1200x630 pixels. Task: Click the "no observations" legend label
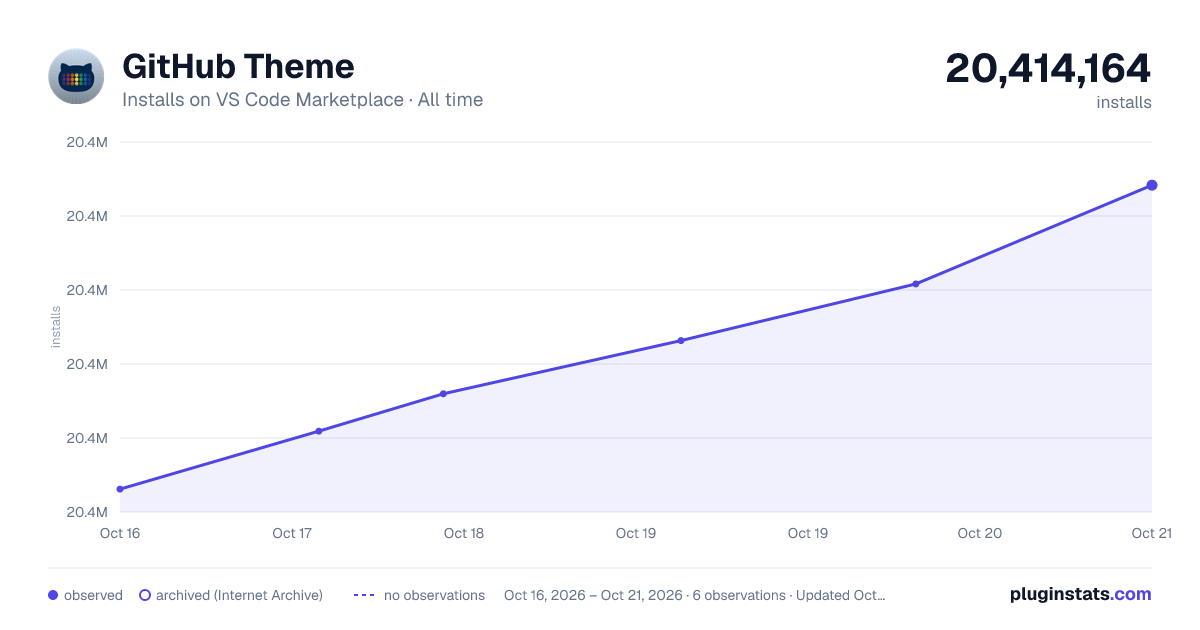[x=434, y=595]
